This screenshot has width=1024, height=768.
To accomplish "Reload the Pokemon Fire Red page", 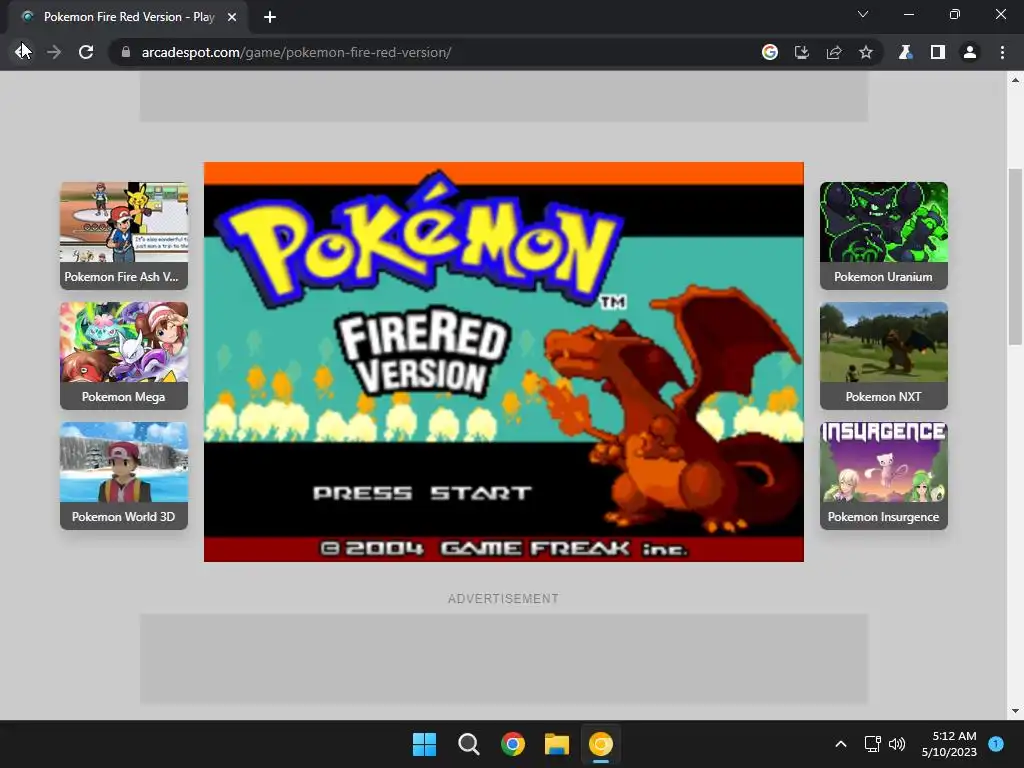I will click(86, 52).
